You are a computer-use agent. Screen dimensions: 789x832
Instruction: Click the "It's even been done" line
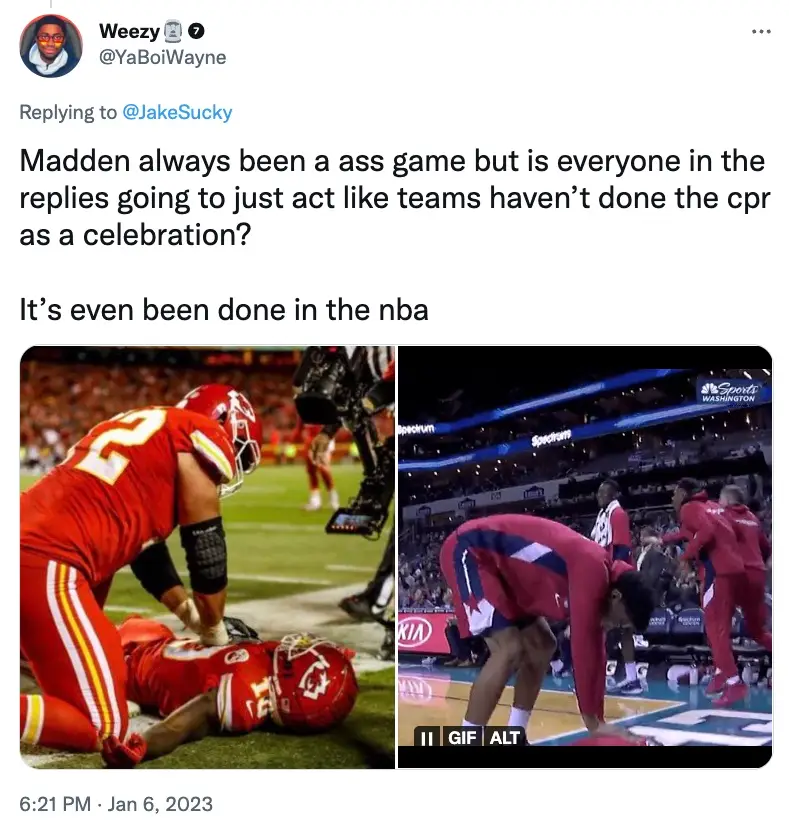point(224,310)
